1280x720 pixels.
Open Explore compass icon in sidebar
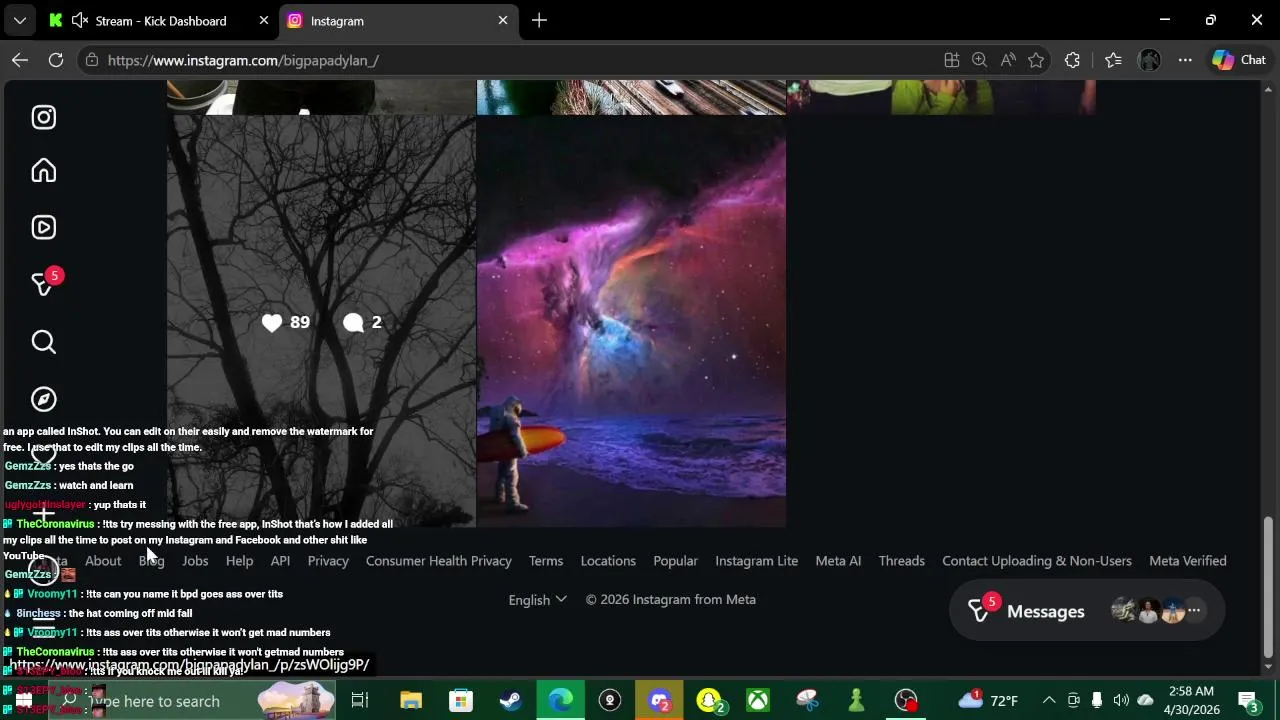pos(43,399)
